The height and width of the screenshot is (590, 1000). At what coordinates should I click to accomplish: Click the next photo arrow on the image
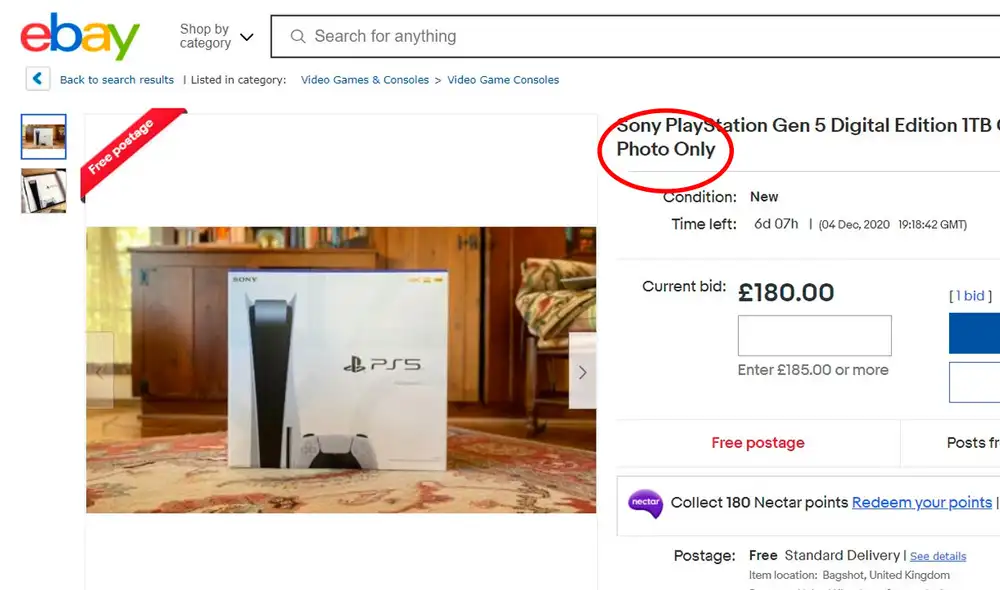pyautogui.click(x=582, y=371)
